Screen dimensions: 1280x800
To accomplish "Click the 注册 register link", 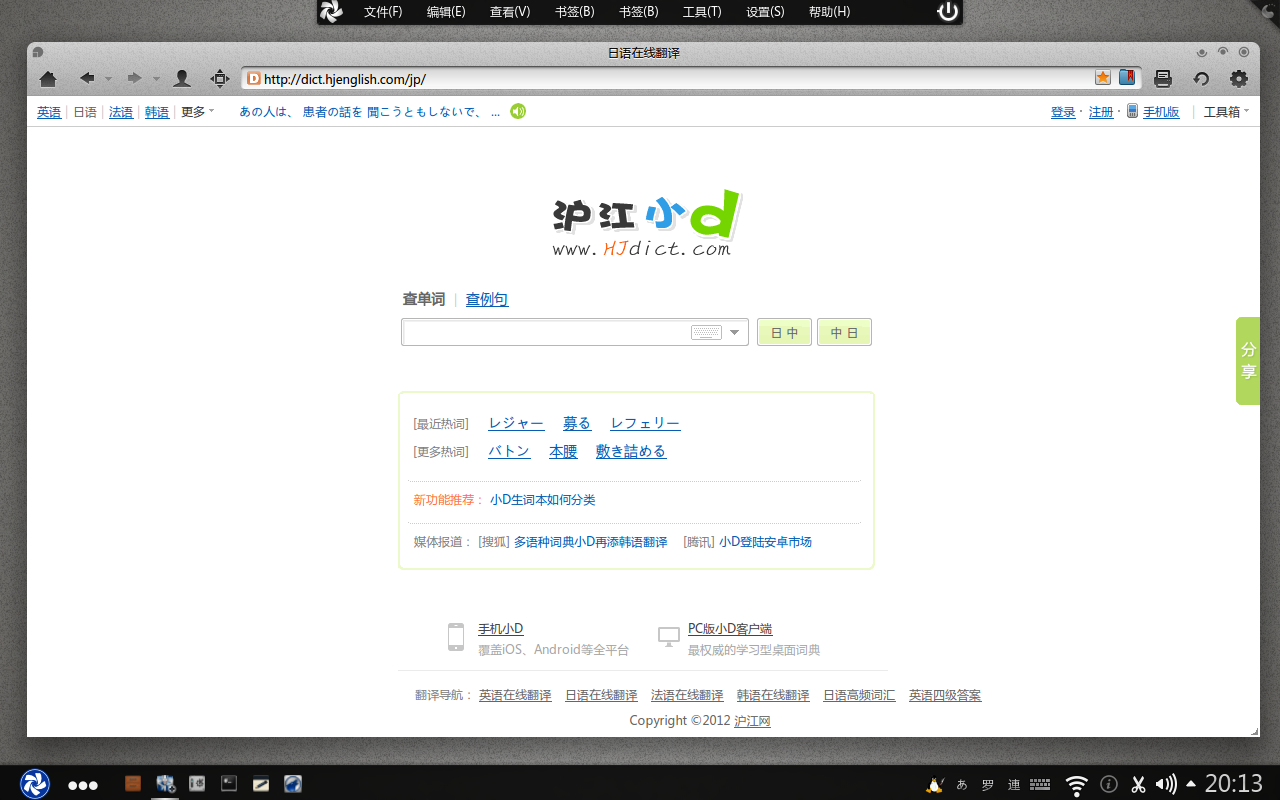I will (x=1101, y=112).
